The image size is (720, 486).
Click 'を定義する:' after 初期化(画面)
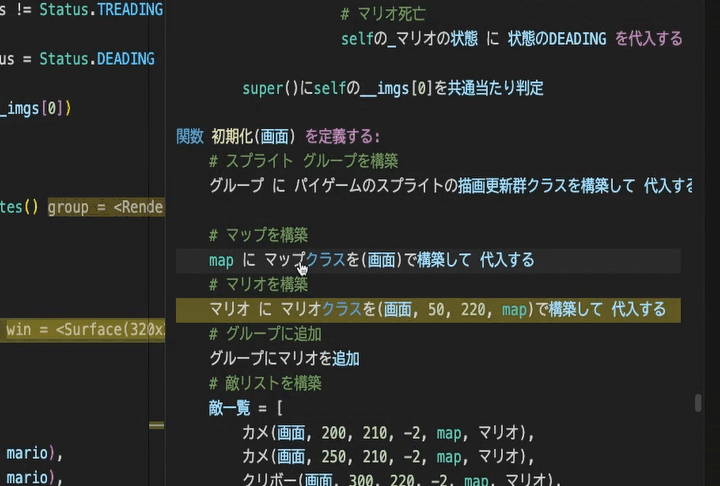343,137
